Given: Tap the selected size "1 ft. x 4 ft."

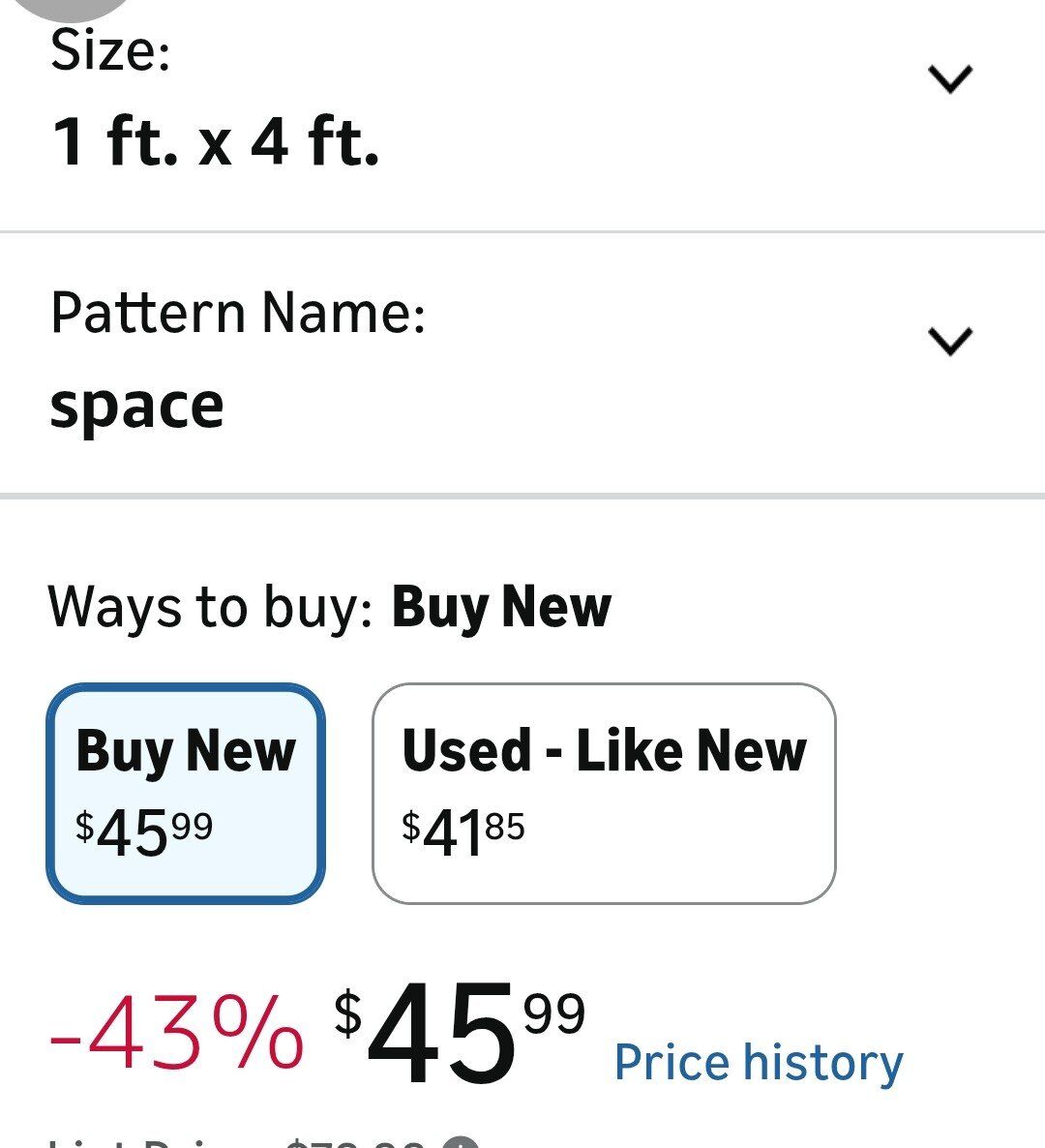Looking at the screenshot, I should 215,142.
